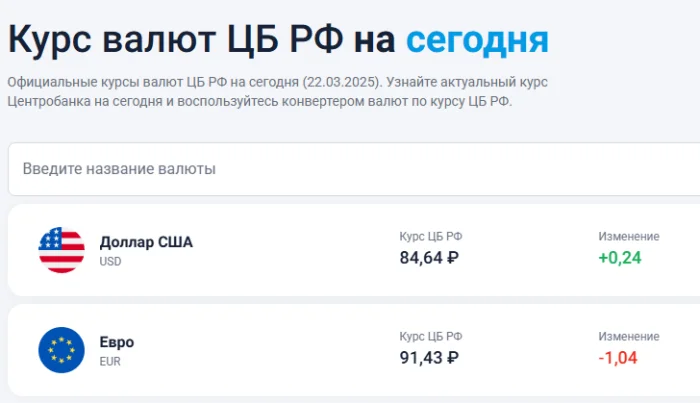Click the European Union flag icon
Screen dimensions: 700x403
click(x=61, y=350)
